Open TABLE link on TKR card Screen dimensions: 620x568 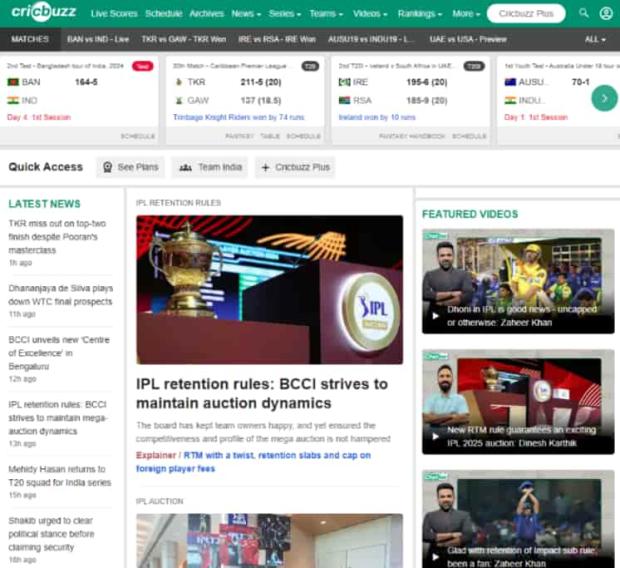[270, 136]
